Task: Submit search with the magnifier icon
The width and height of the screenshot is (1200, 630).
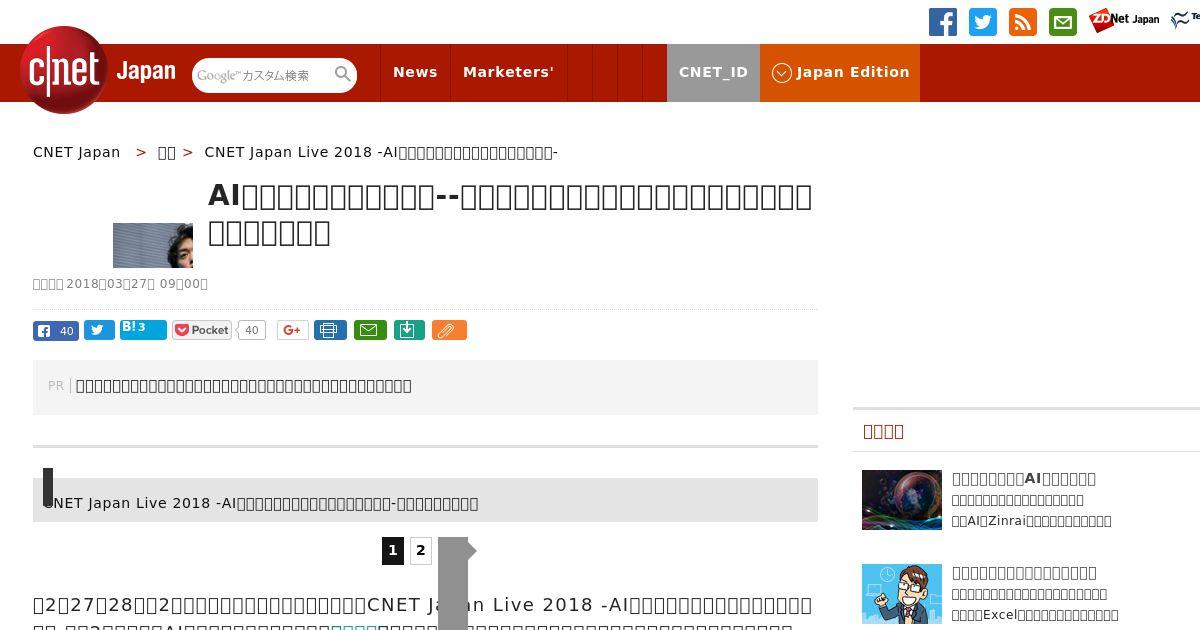Action: (x=343, y=74)
